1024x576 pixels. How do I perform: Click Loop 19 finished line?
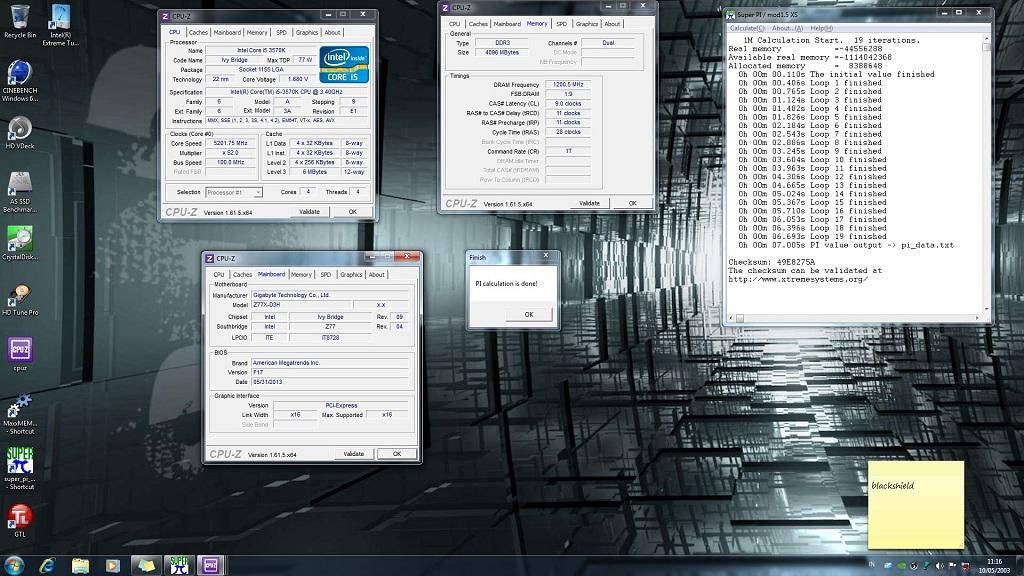[810, 236]
